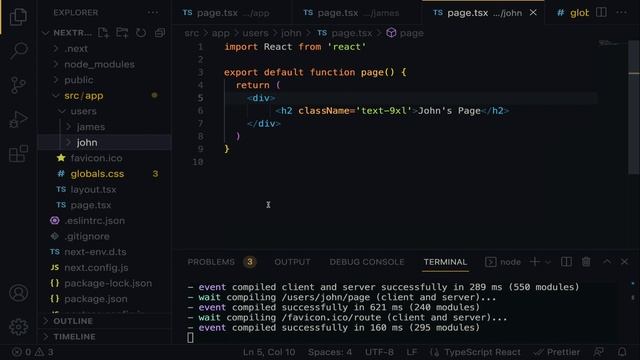Expand the TIMELINE section
This screenshot has width=640, height=360.
coord(104,337)
